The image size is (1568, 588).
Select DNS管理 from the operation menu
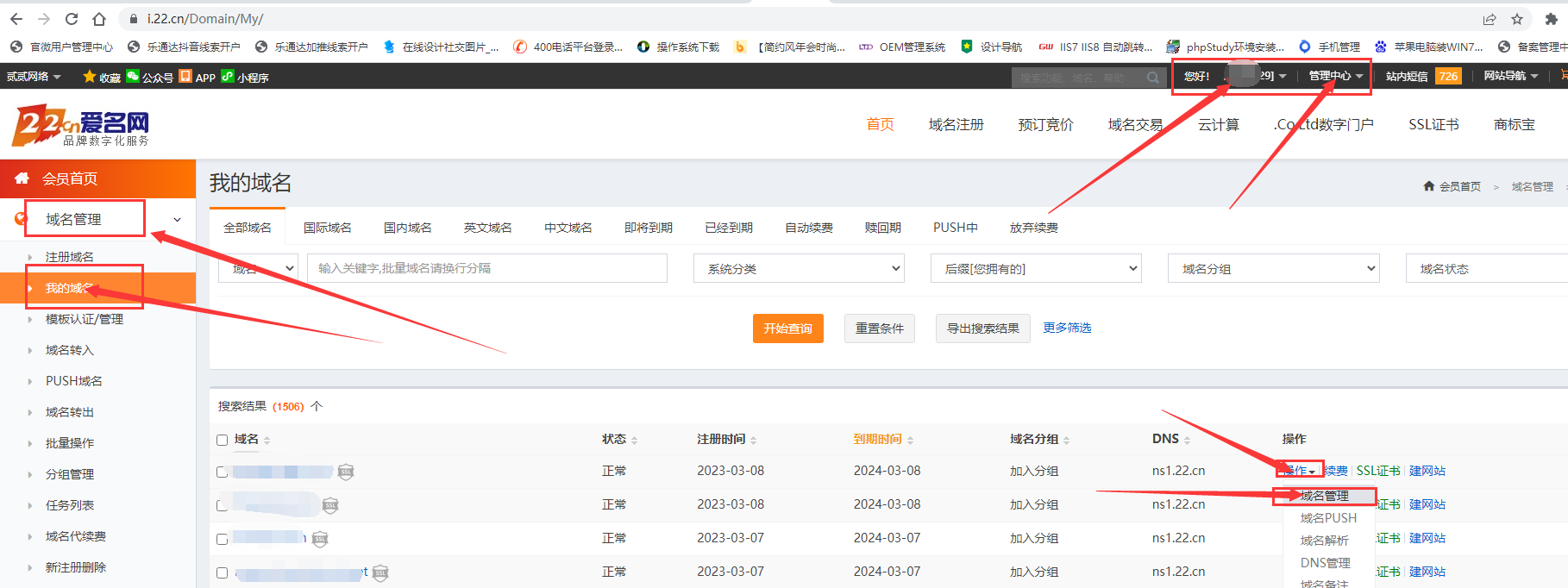coord(1326,563)
